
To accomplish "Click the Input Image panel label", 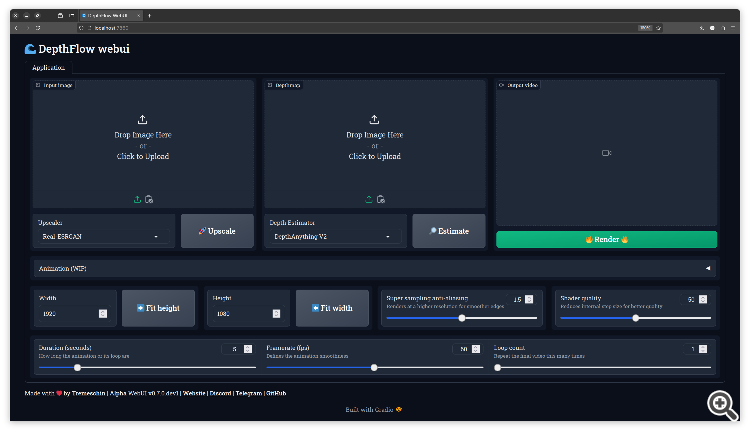I will pos(54,85).
